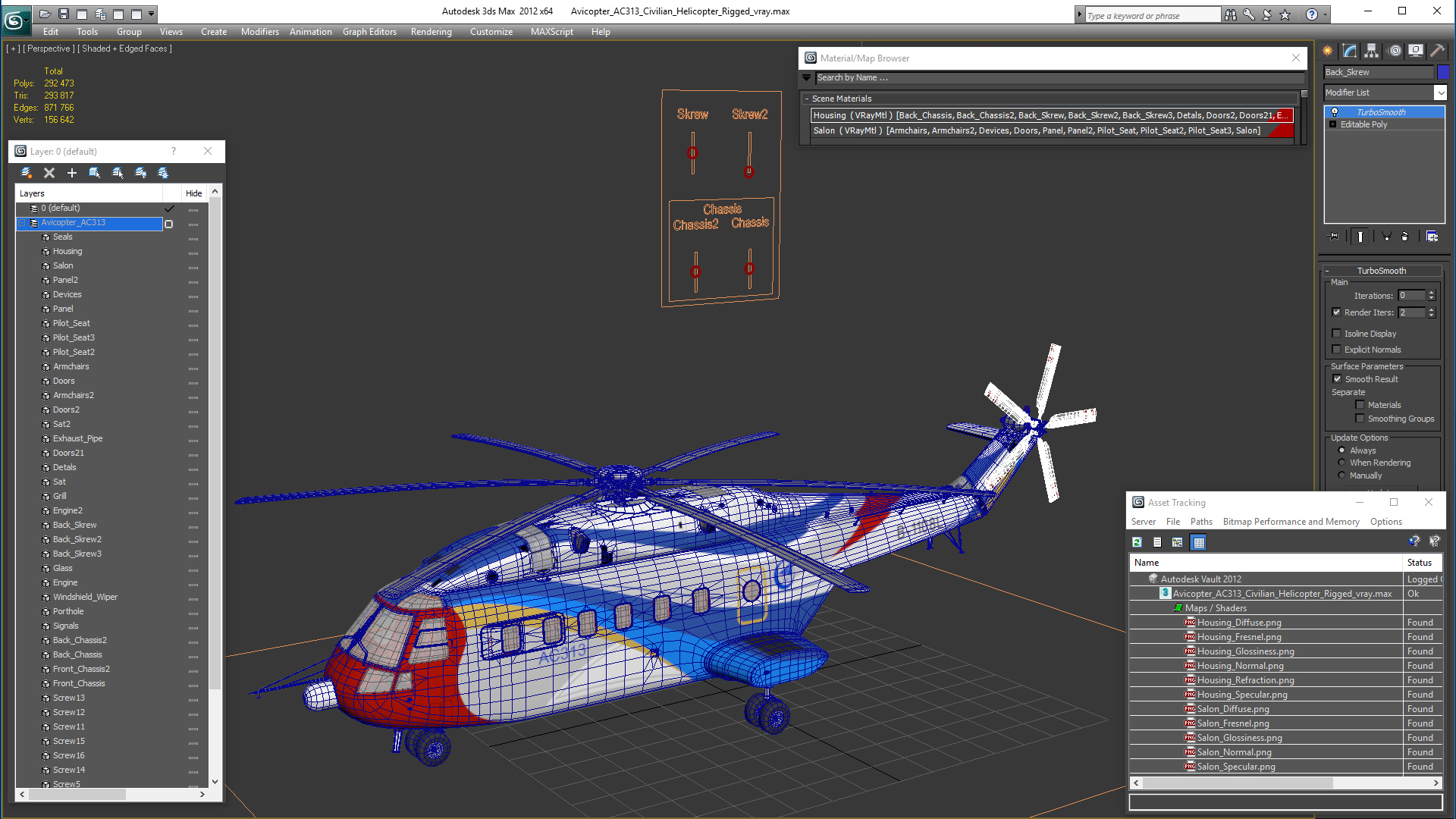This screenshot has height=819, width=1456.
Task: Click Create New Layer icon
Action: tap(27, 173)
